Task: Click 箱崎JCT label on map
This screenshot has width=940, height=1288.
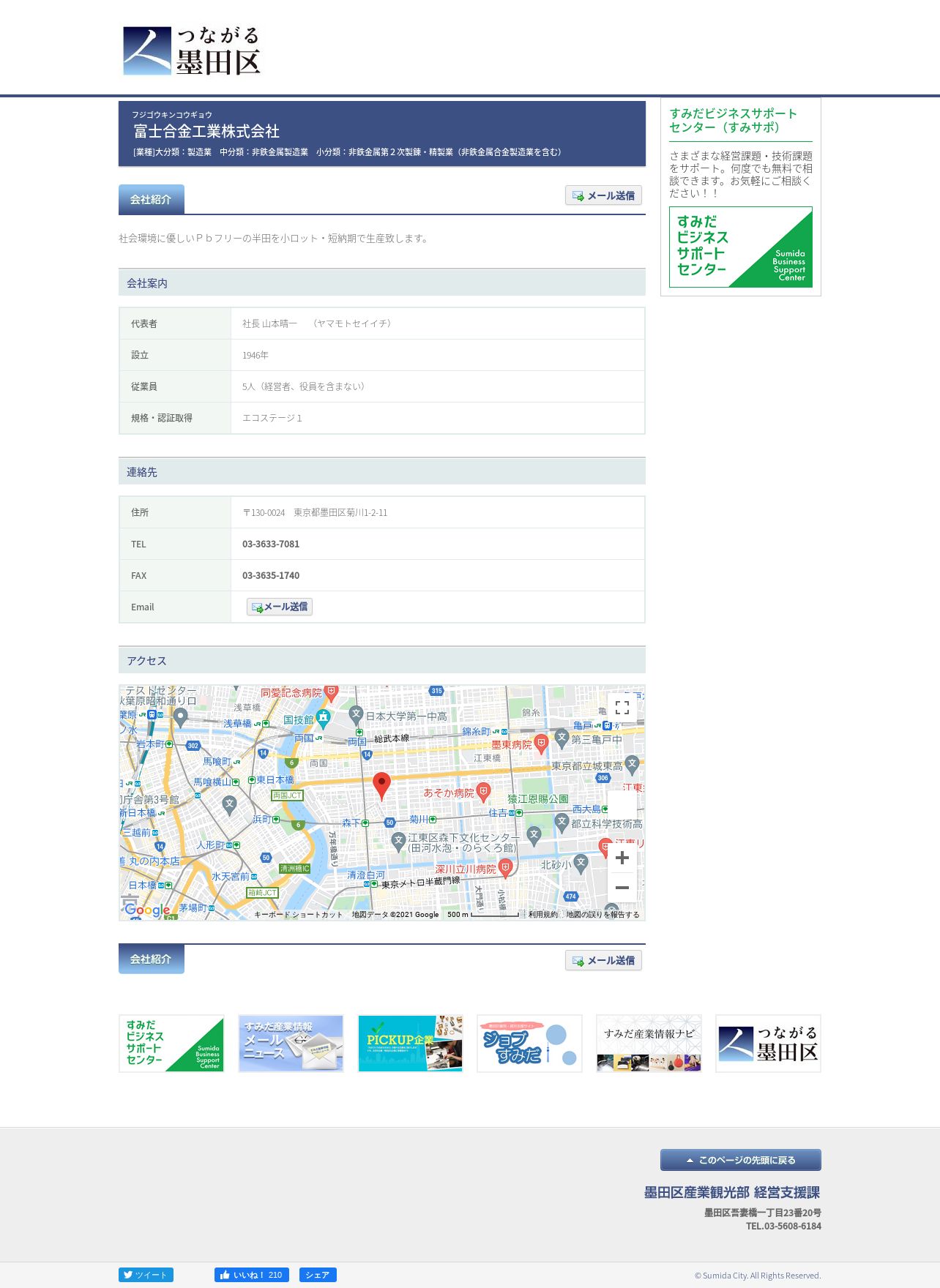Action: coord(262,892)
